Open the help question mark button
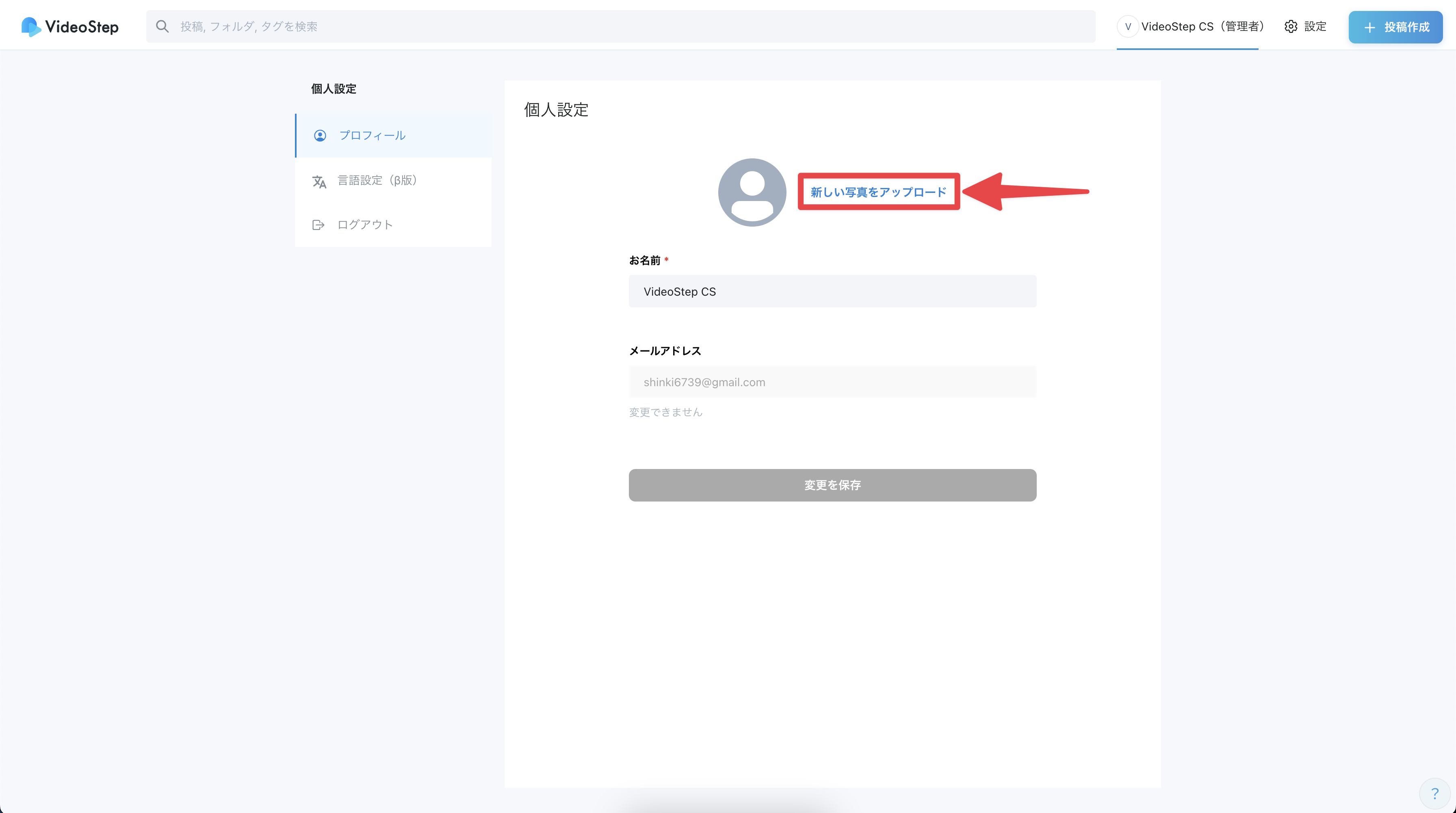Viewport: 1456px width, 813px height. coord(1434,793)
